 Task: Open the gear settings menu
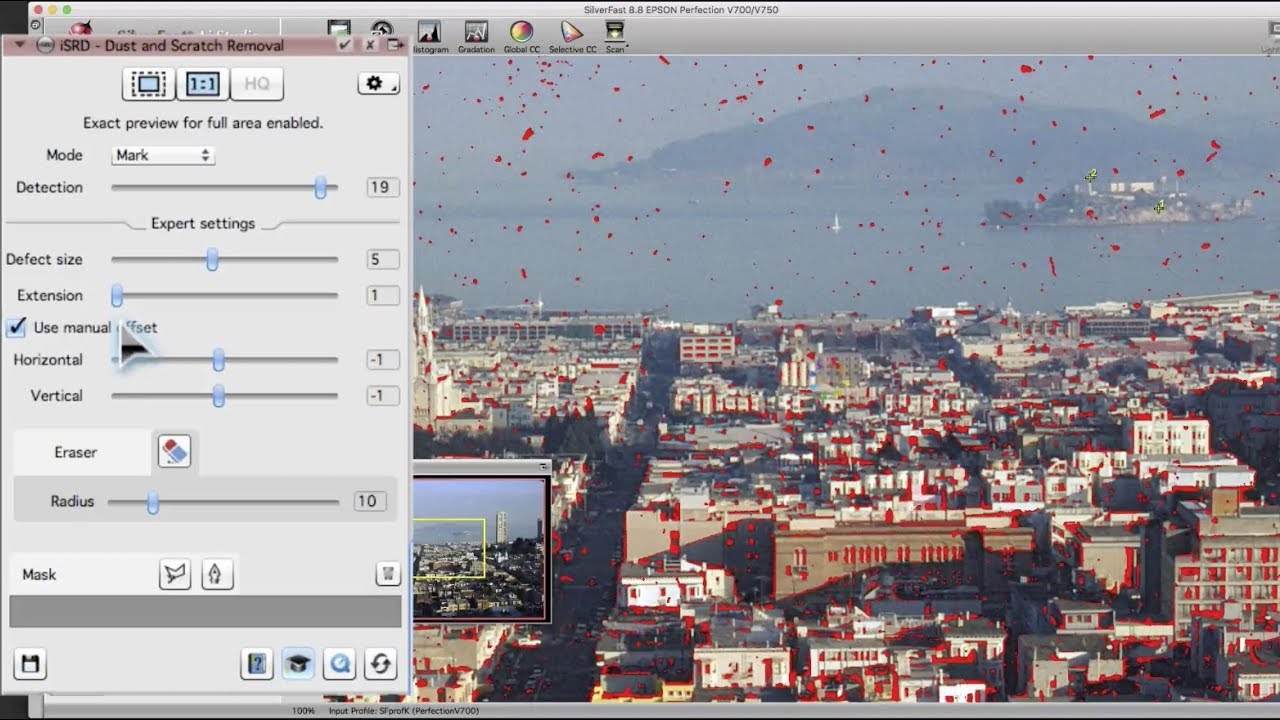coord(378,84)
